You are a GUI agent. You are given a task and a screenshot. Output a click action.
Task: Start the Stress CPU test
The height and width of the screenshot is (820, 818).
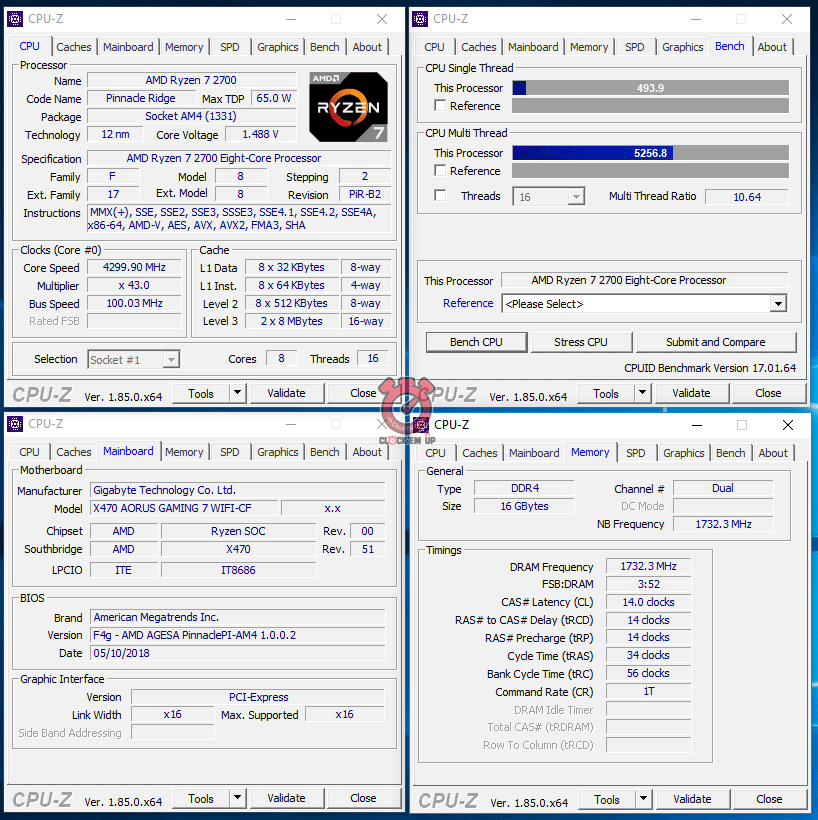pos(581,342)
